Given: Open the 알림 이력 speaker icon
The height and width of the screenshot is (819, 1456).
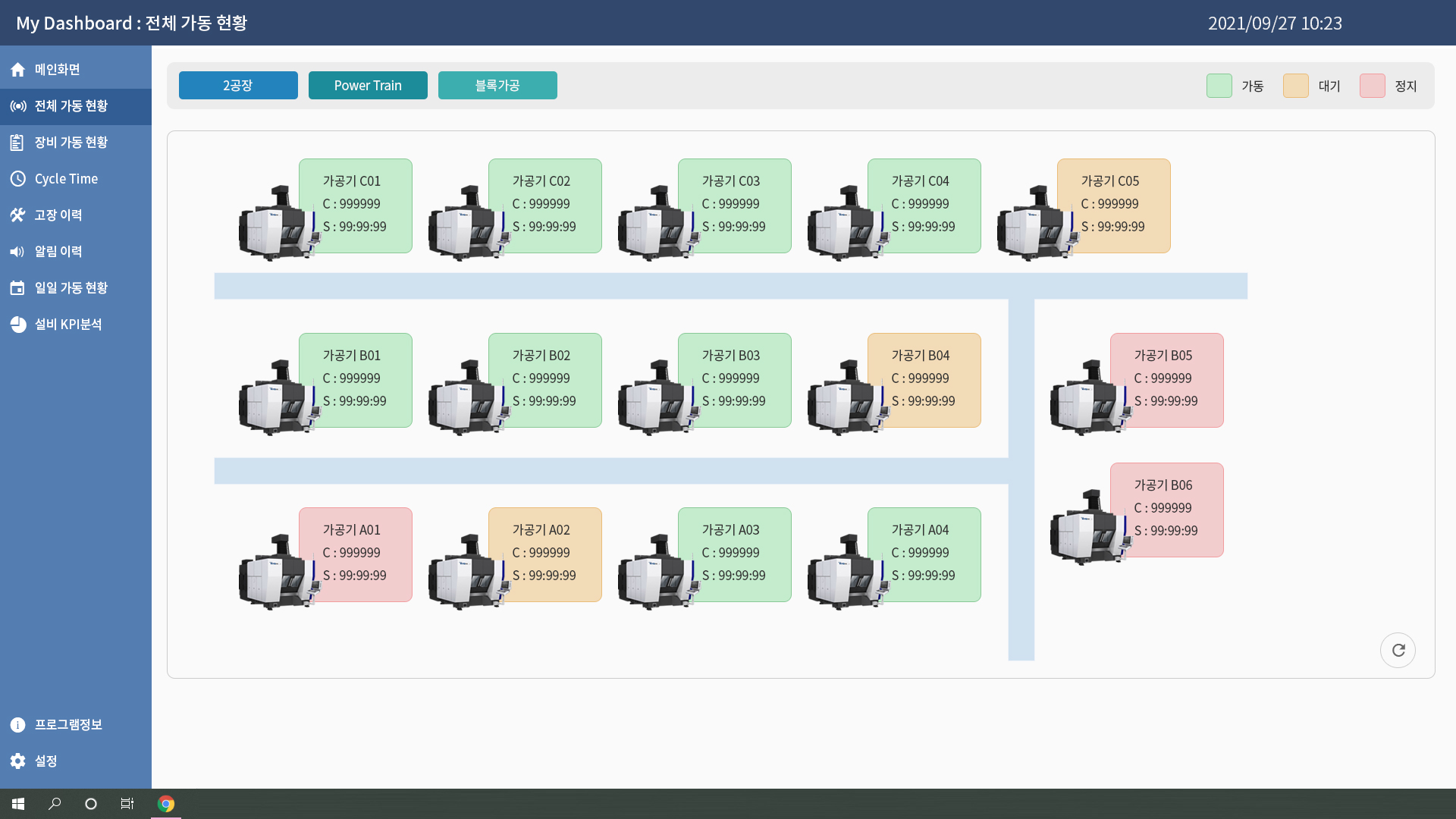Looking at the screenshot, I should (x=18, y=252).
